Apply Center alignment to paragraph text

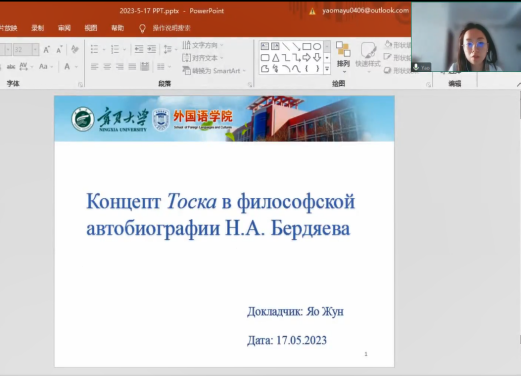[107, 67]
